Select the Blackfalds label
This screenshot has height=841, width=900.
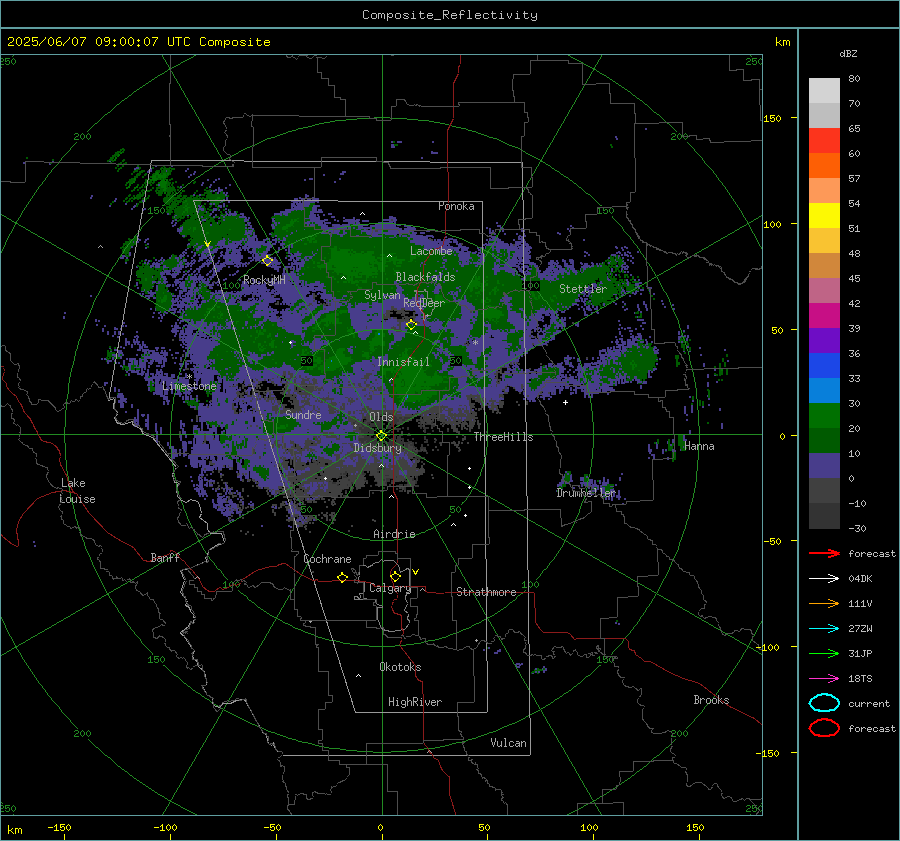tap(425, 277)
